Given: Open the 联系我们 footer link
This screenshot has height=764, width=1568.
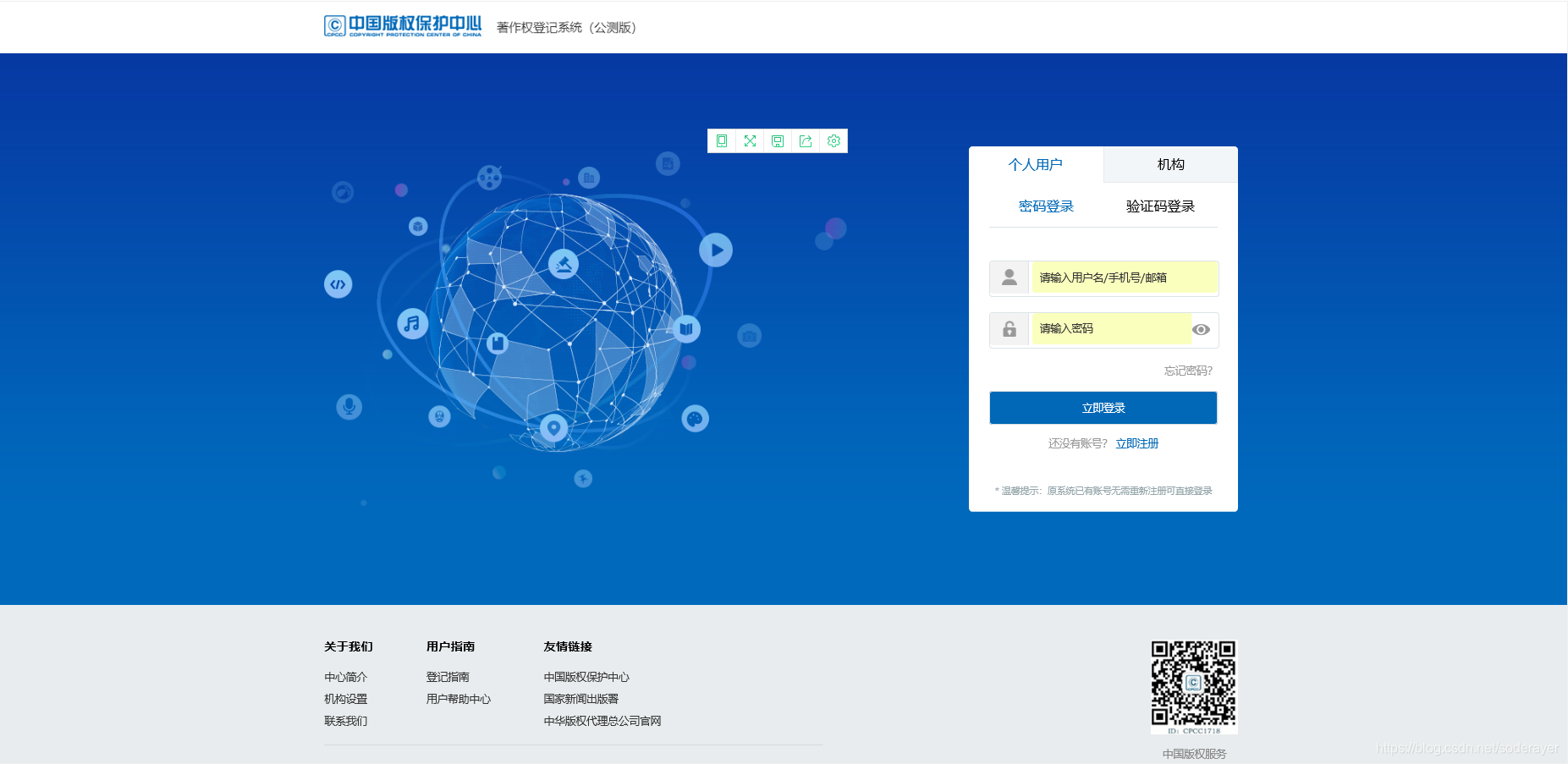Looking at the screenshot, I should coord(345,721).
